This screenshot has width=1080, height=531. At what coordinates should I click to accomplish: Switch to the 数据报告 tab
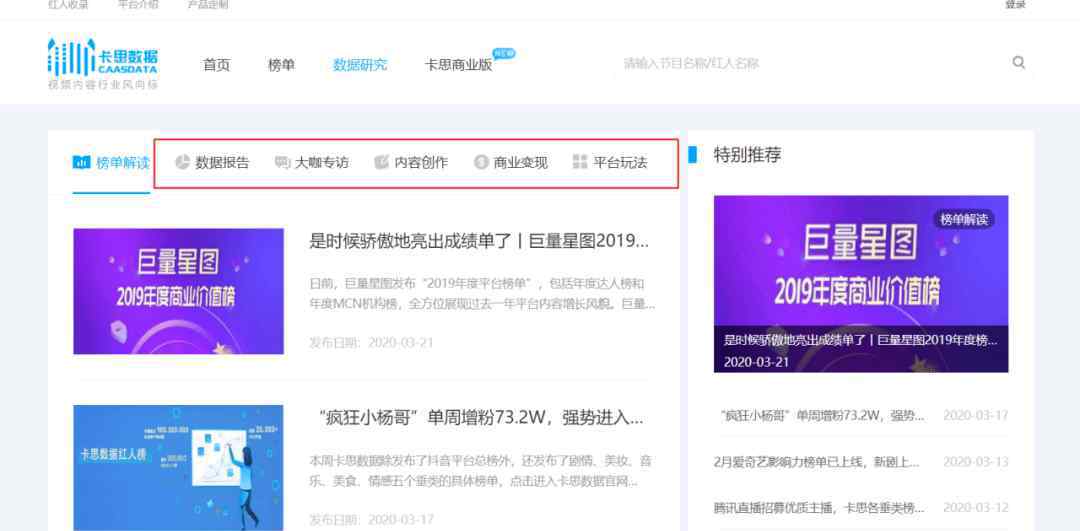(x=211, y=163)
